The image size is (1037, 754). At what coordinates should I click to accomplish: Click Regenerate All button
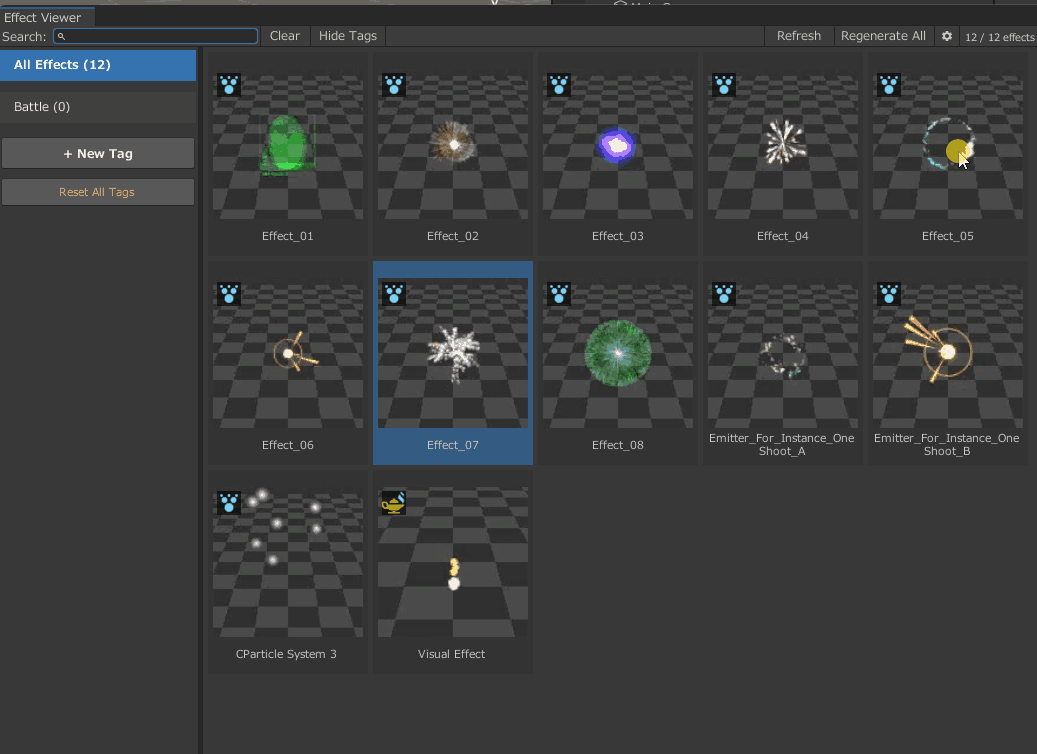point(883,36)
